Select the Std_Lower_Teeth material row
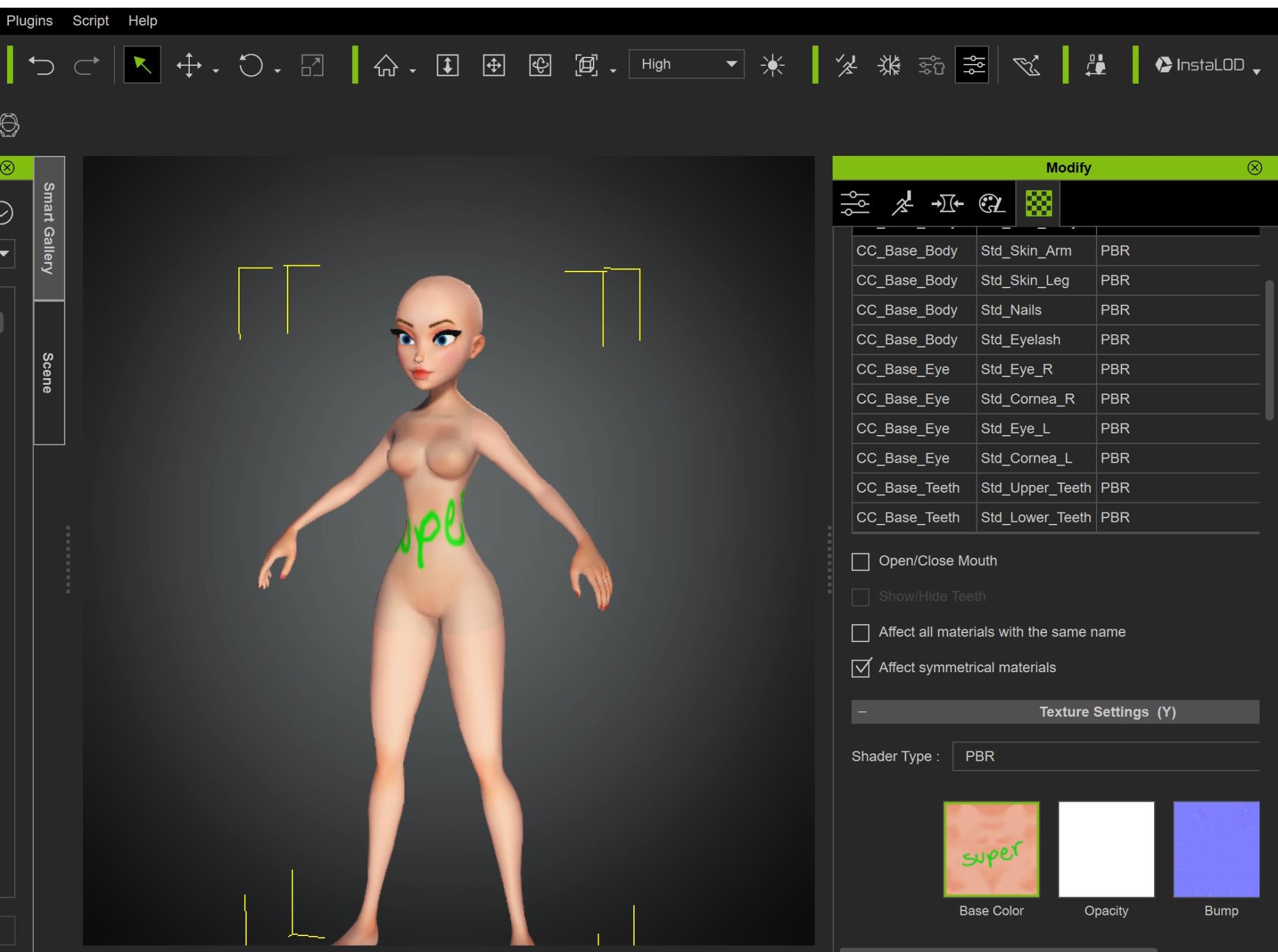Screen dimensions: 1278x952 coord(1056,518)
